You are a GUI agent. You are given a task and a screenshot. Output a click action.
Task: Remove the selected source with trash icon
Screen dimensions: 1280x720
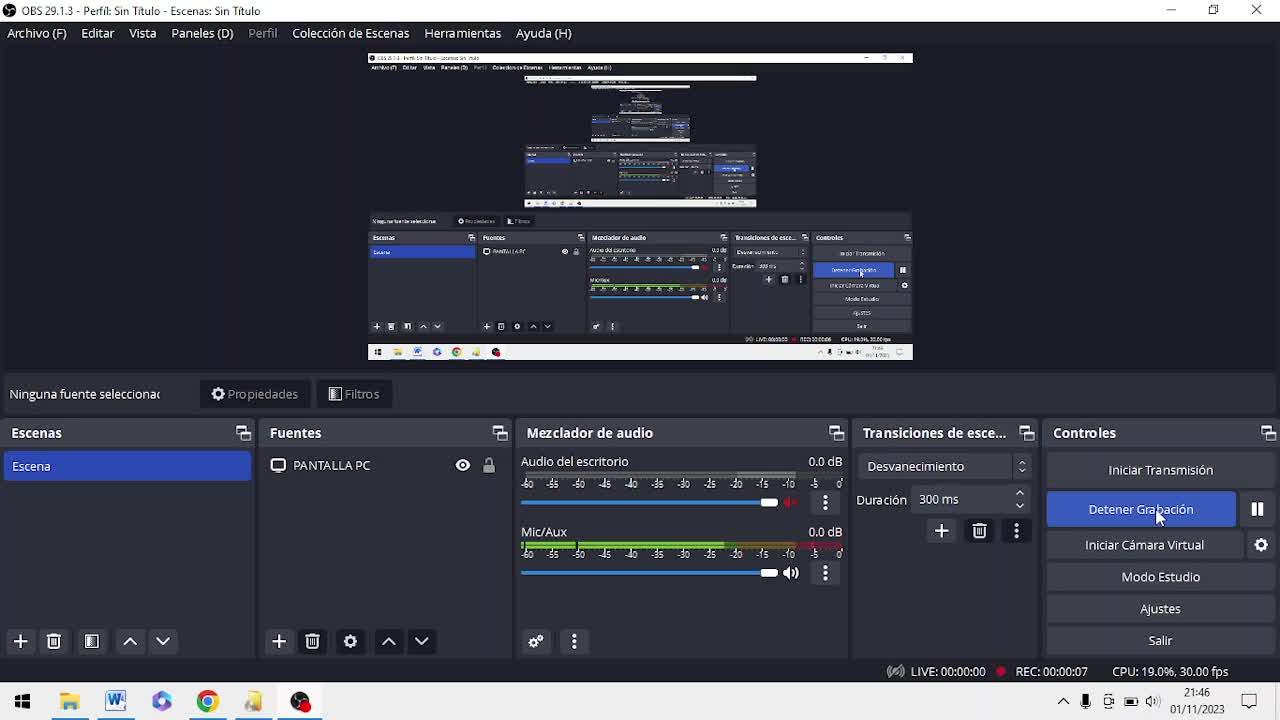coord(312,641)
